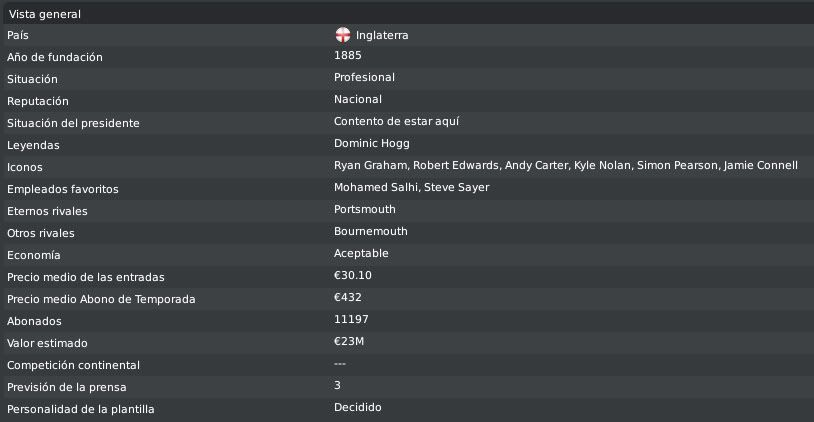Select favourite employee Mohamed Salhi
Screen dimensions: 814x422
375,187
